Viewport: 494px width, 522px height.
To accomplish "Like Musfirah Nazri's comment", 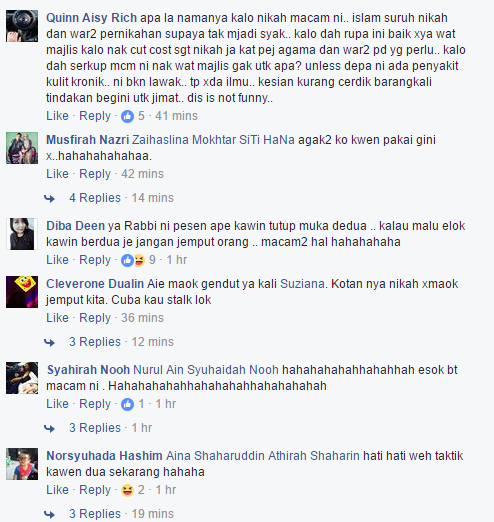I will pos(57,174).
